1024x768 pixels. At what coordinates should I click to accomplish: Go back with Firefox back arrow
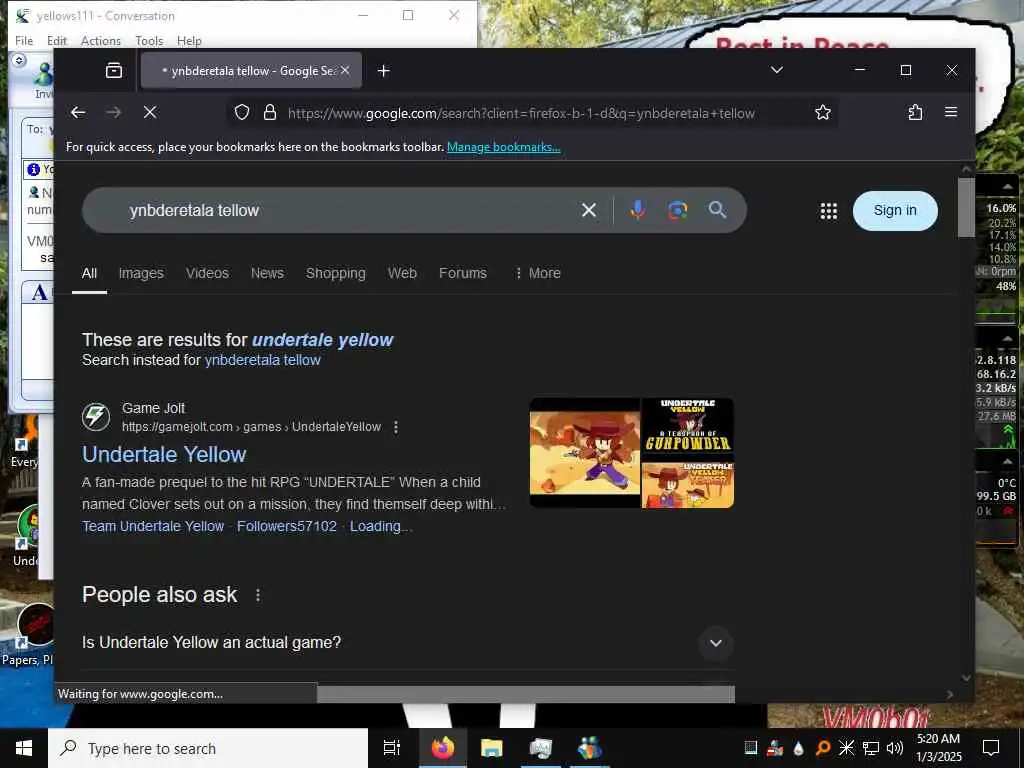pos(78,112)
